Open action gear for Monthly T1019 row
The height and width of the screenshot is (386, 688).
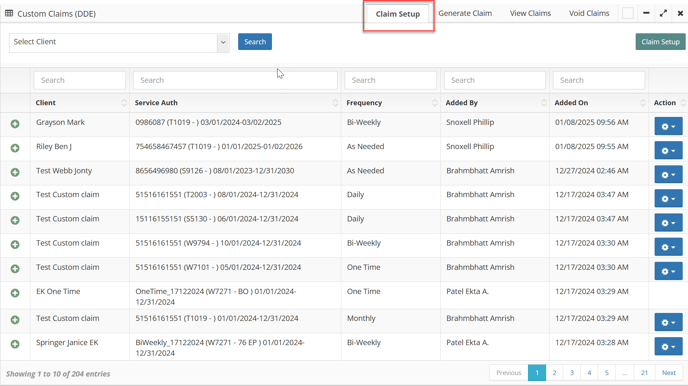pos(668,322)
